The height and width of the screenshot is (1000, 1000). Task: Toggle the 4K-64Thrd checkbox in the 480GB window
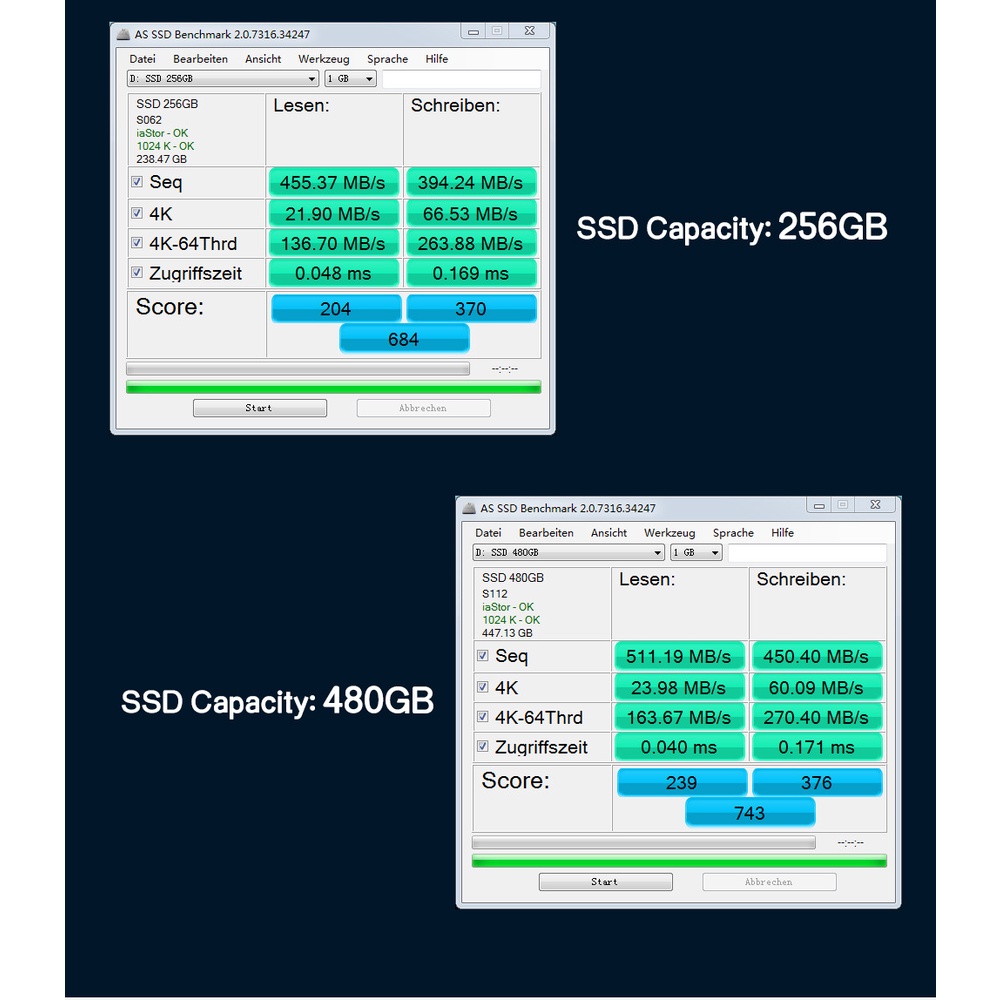pos(483,717)
